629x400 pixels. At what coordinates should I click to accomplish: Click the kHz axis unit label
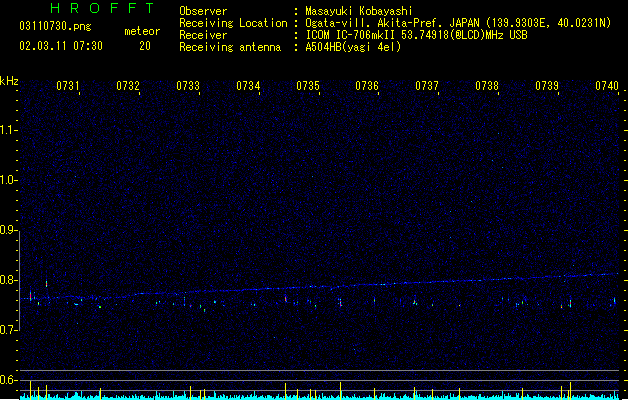[x=9, y=81]
